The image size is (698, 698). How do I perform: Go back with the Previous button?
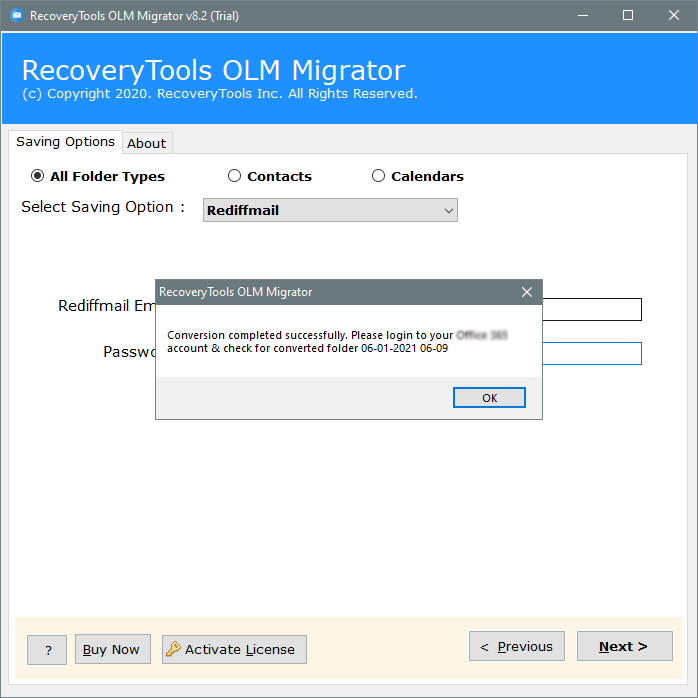click(x=517, y=646)
